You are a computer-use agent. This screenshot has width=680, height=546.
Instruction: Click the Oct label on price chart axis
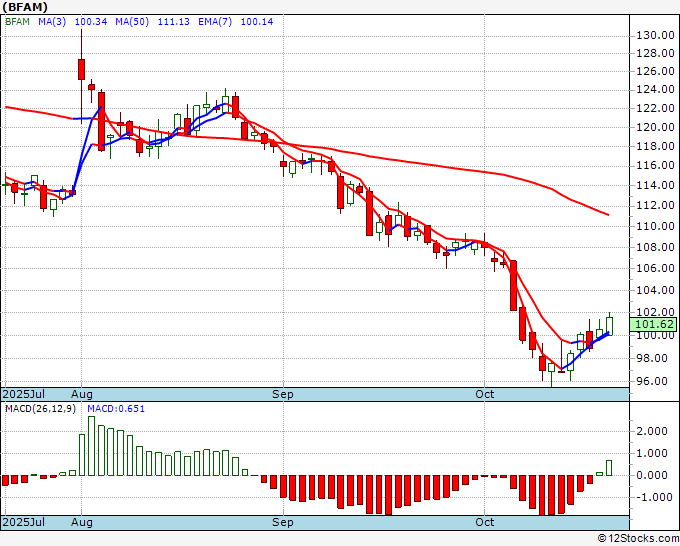[484, 394]
